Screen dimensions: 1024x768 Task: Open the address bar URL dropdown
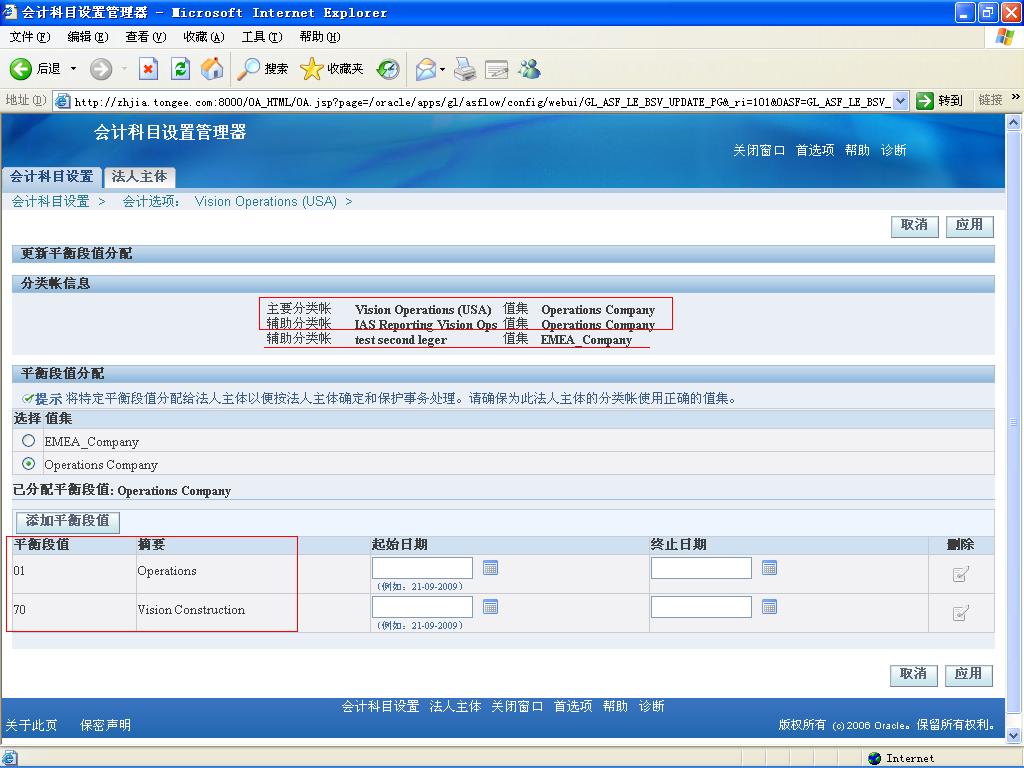pyautogui.click(x=901, y=101)
